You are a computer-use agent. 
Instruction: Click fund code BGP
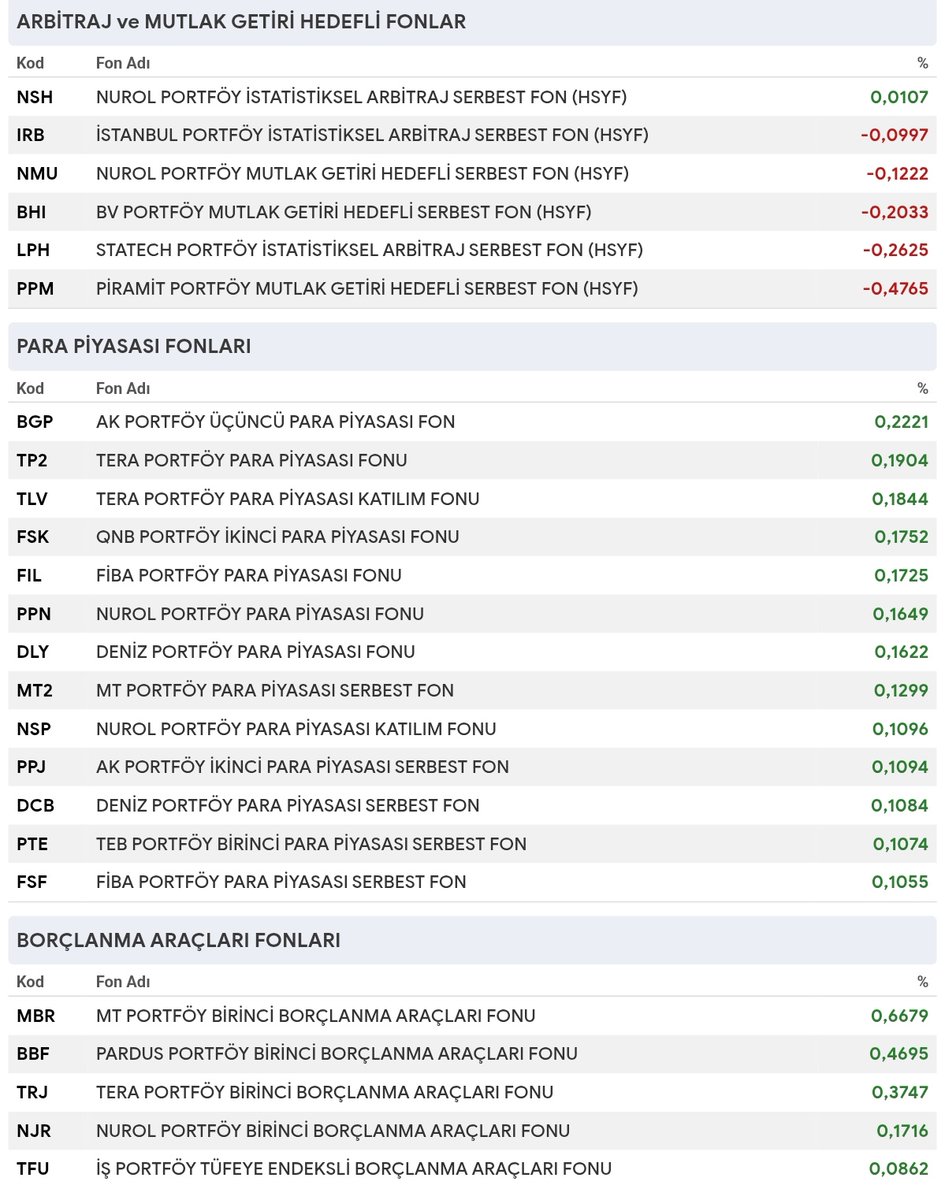tap(35, 422)
